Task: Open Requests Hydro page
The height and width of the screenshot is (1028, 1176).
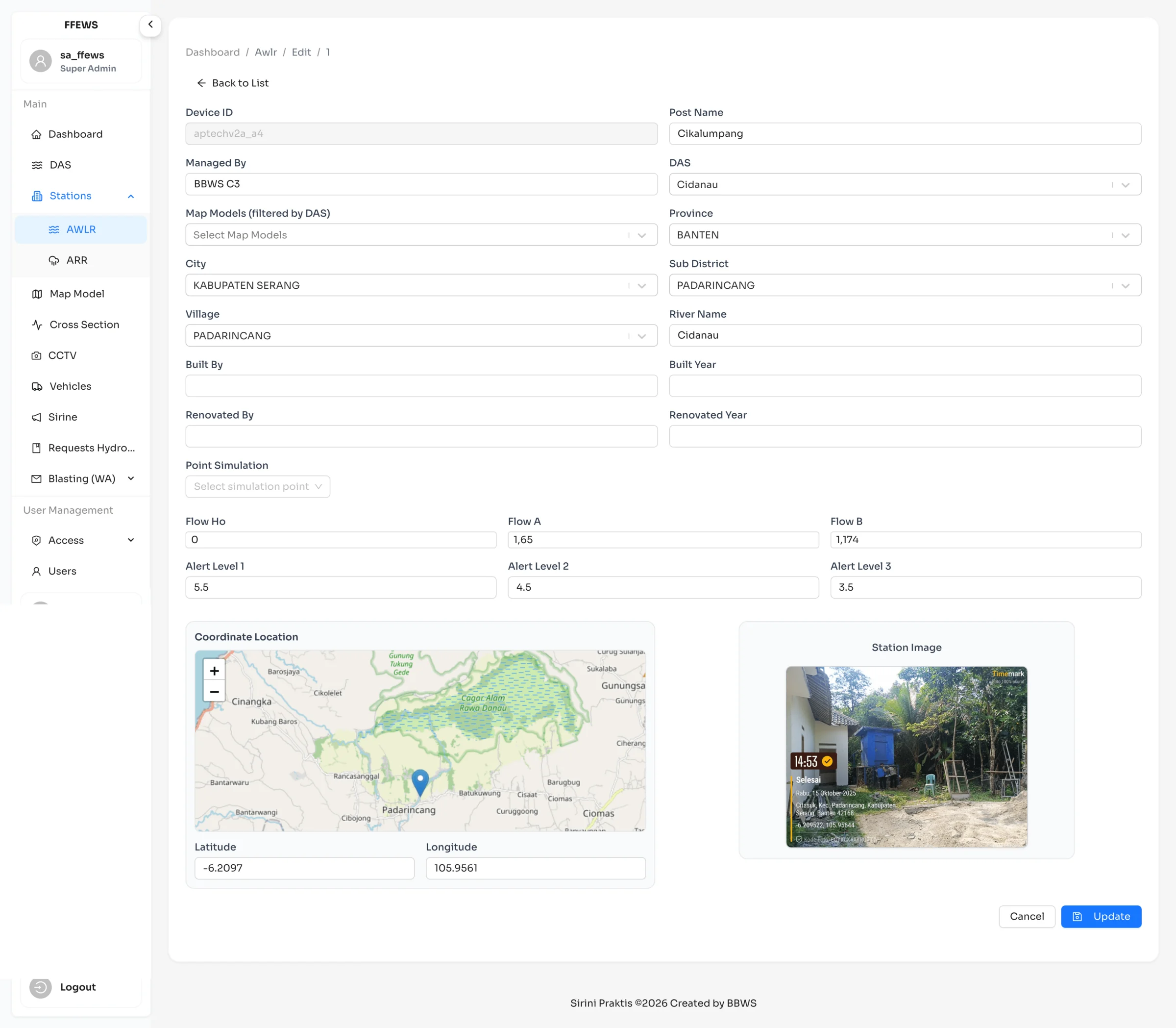Action: coord(81,448)
